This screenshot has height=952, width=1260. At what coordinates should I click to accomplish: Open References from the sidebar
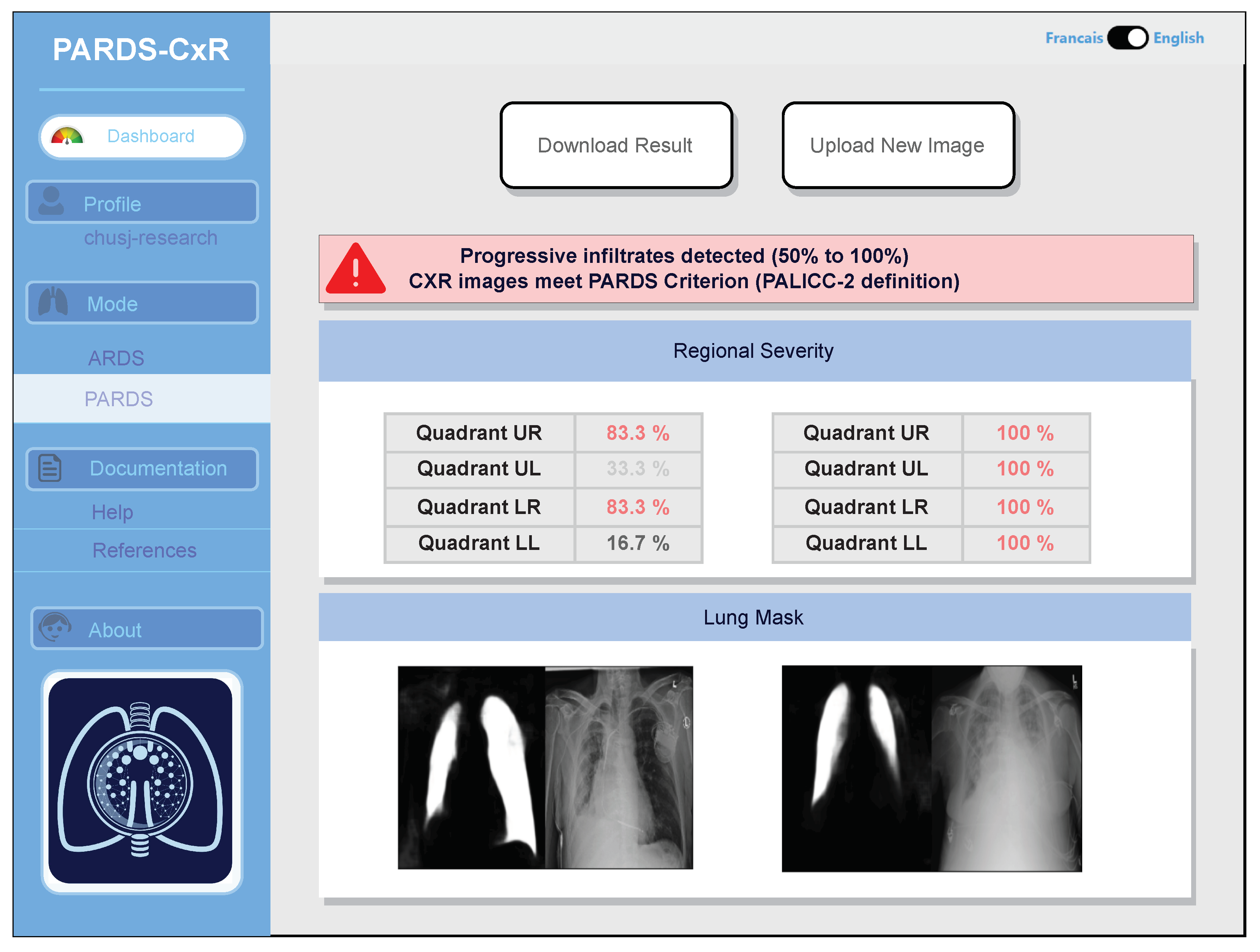tap(144, 550)
